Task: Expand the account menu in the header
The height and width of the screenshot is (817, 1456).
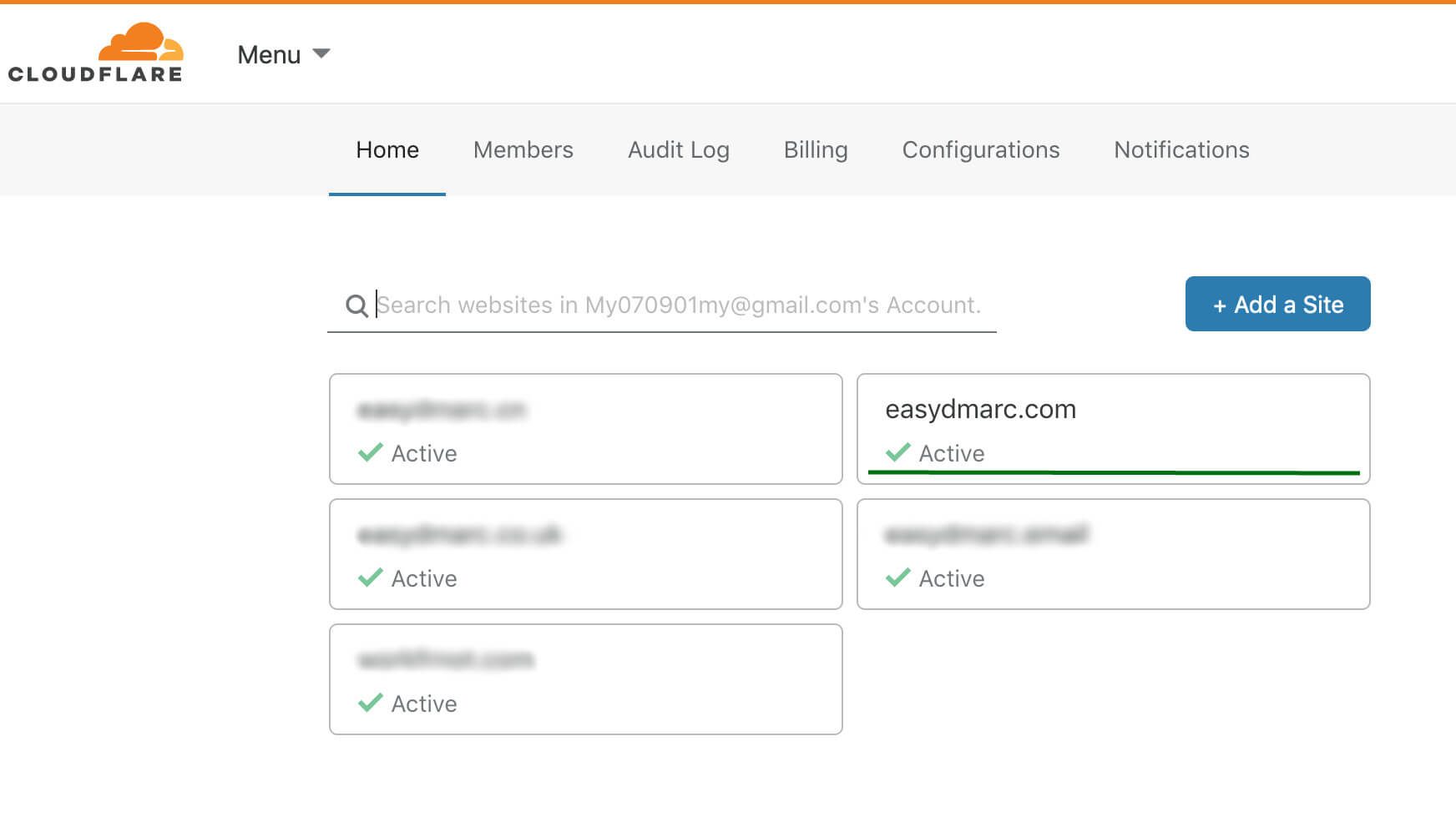Action: (x=284, y=54)
